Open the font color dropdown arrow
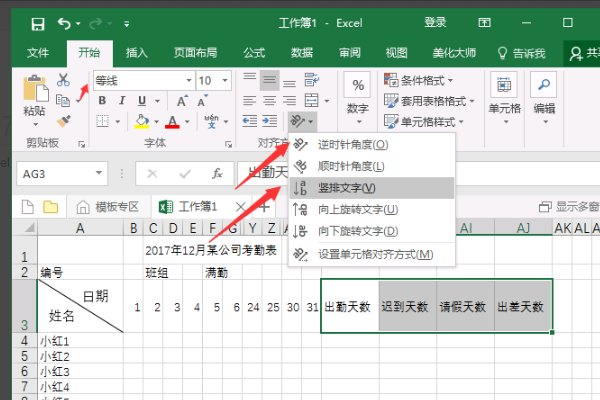Viewport: 600px width, 400px height. tap(187, 122)
